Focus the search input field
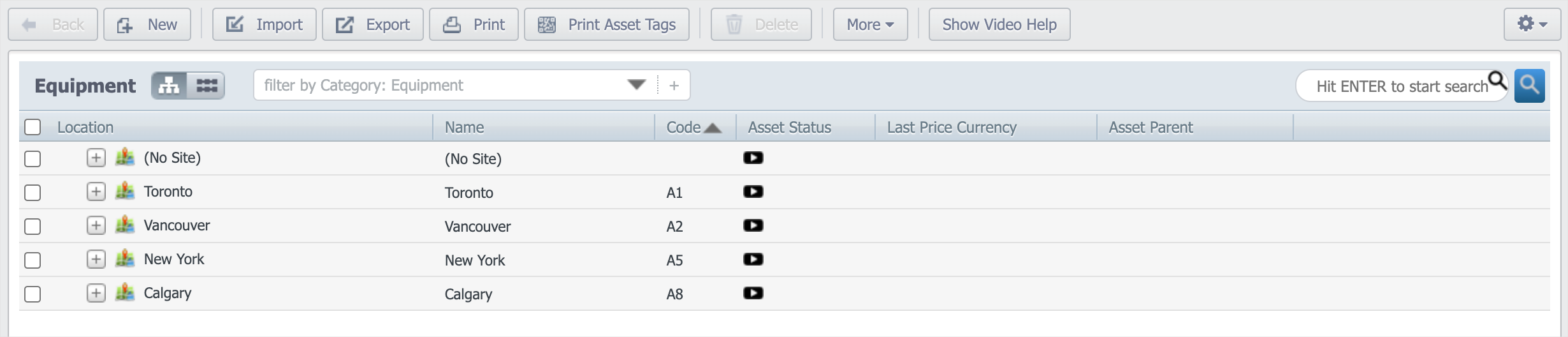Image resolution: width=1568 pixels, height=337 pixels. [1399, 86]
